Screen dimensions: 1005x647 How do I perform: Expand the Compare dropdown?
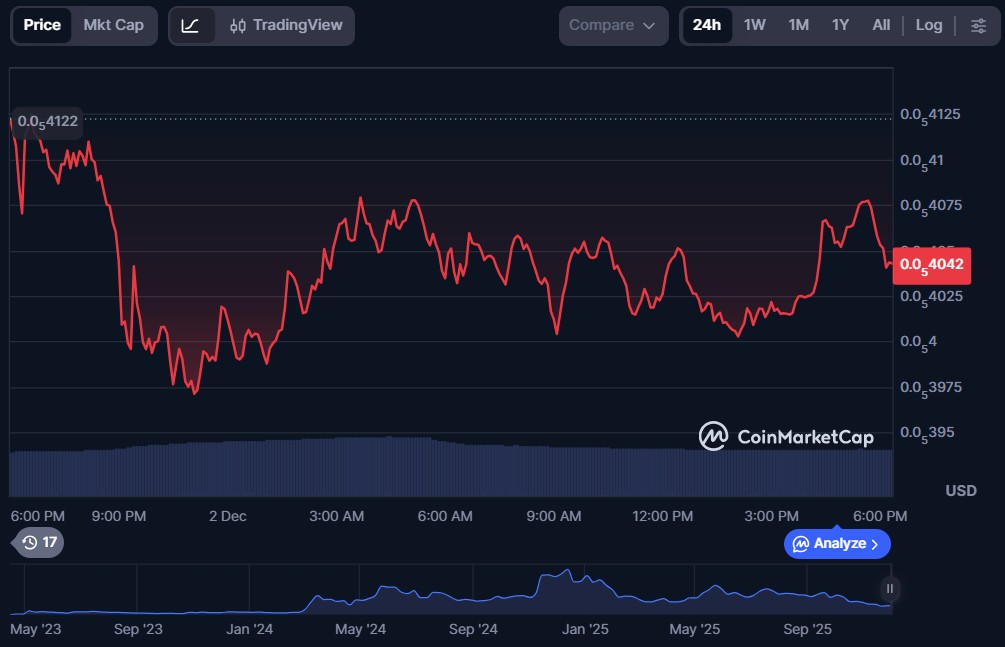(x=613, y=25)
